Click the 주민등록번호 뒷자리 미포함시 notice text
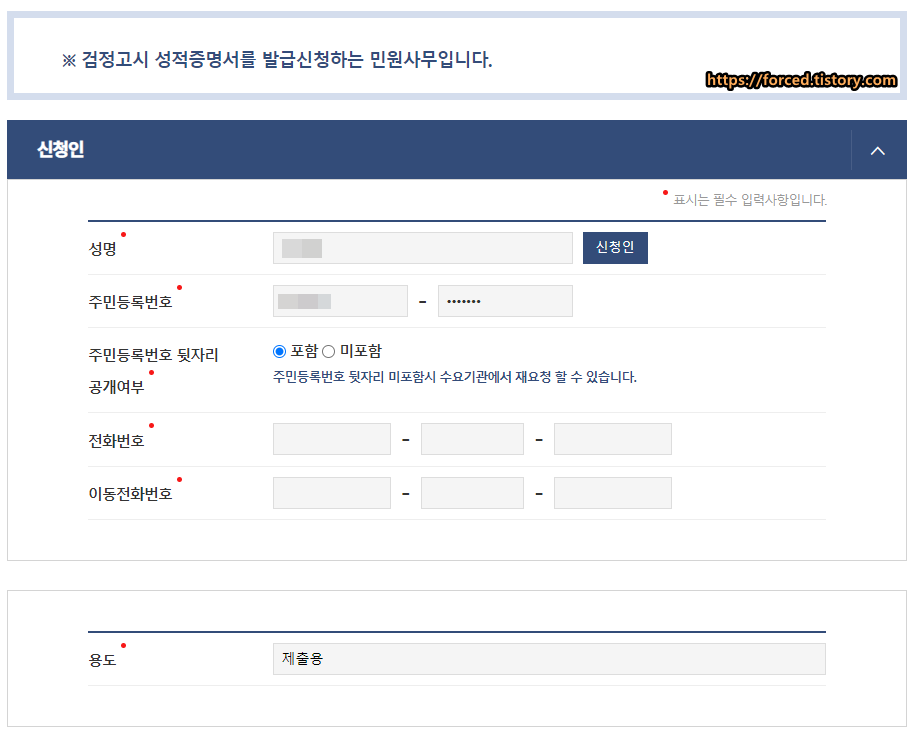The height and width of the screenshot is (734, 915). pyautogui.click(x=455, y=377)
